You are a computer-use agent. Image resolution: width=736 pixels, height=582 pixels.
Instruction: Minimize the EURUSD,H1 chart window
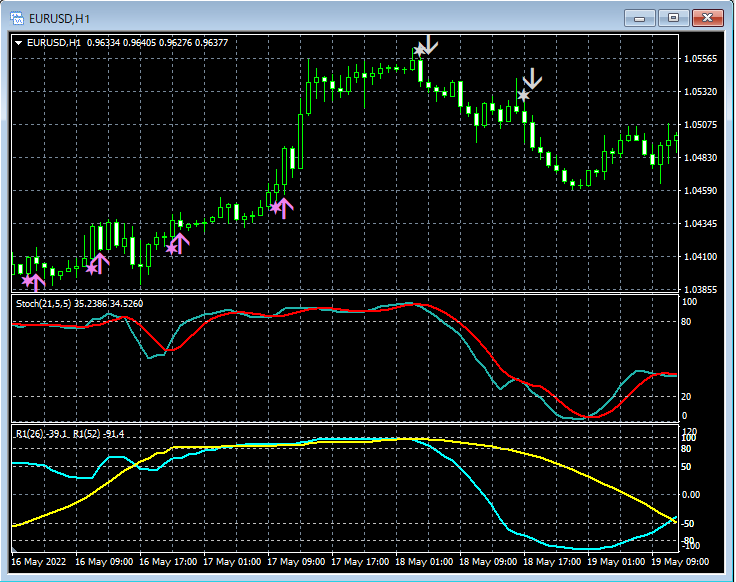pyautogui.click(x=639, y=18)
